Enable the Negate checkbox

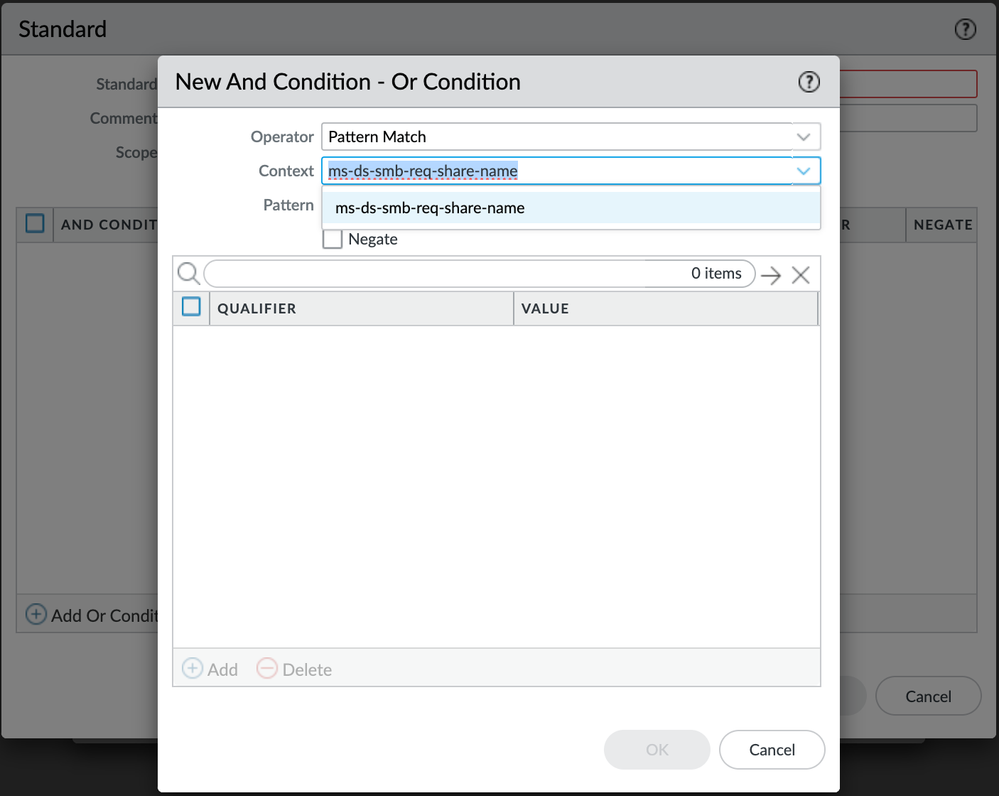pos(333,239)
